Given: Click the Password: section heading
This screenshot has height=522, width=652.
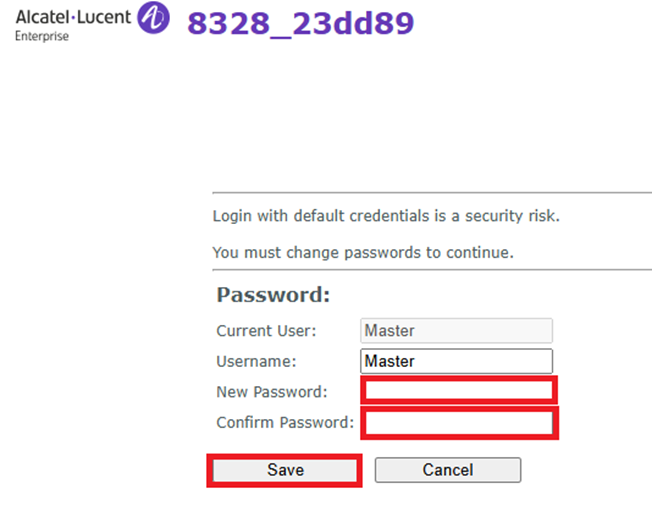Looking at the screenshot, I should (273, 296).
